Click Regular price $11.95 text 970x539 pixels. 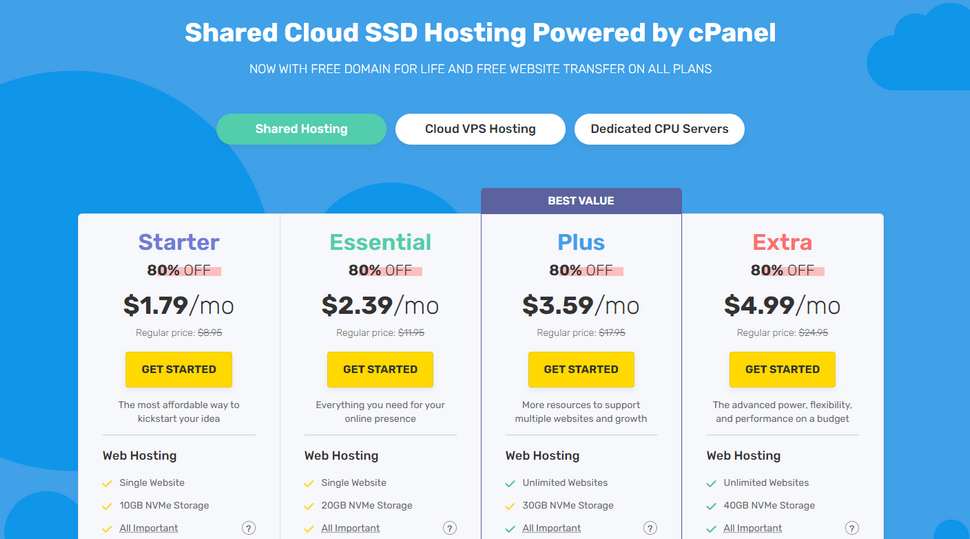[380, 333]
